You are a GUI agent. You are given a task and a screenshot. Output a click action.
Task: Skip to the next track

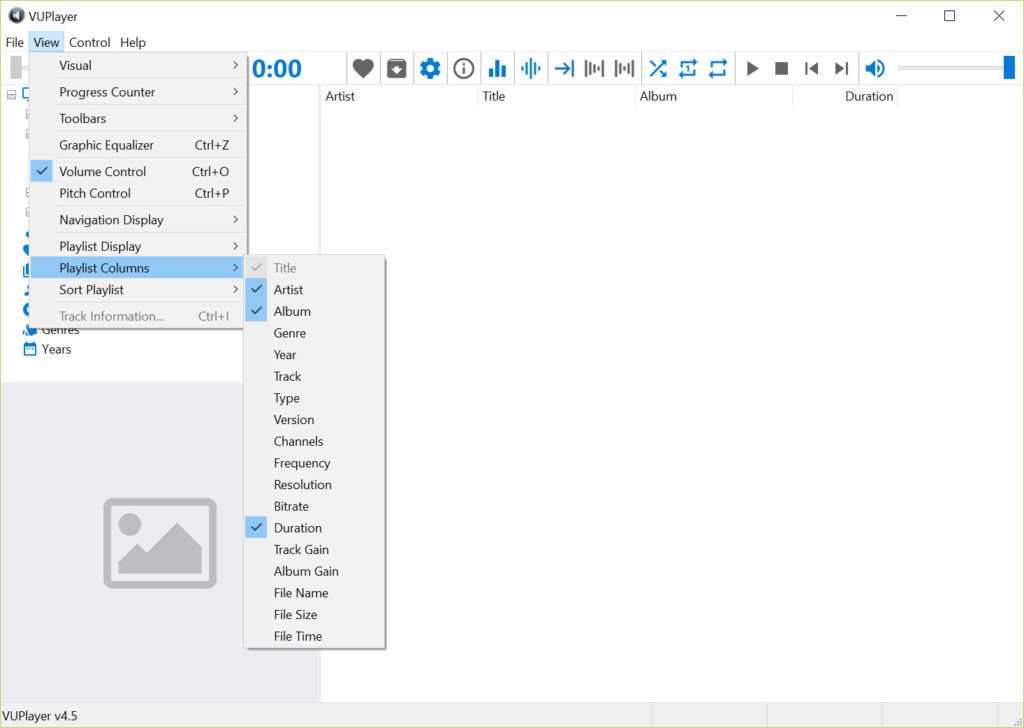[841, 68]
